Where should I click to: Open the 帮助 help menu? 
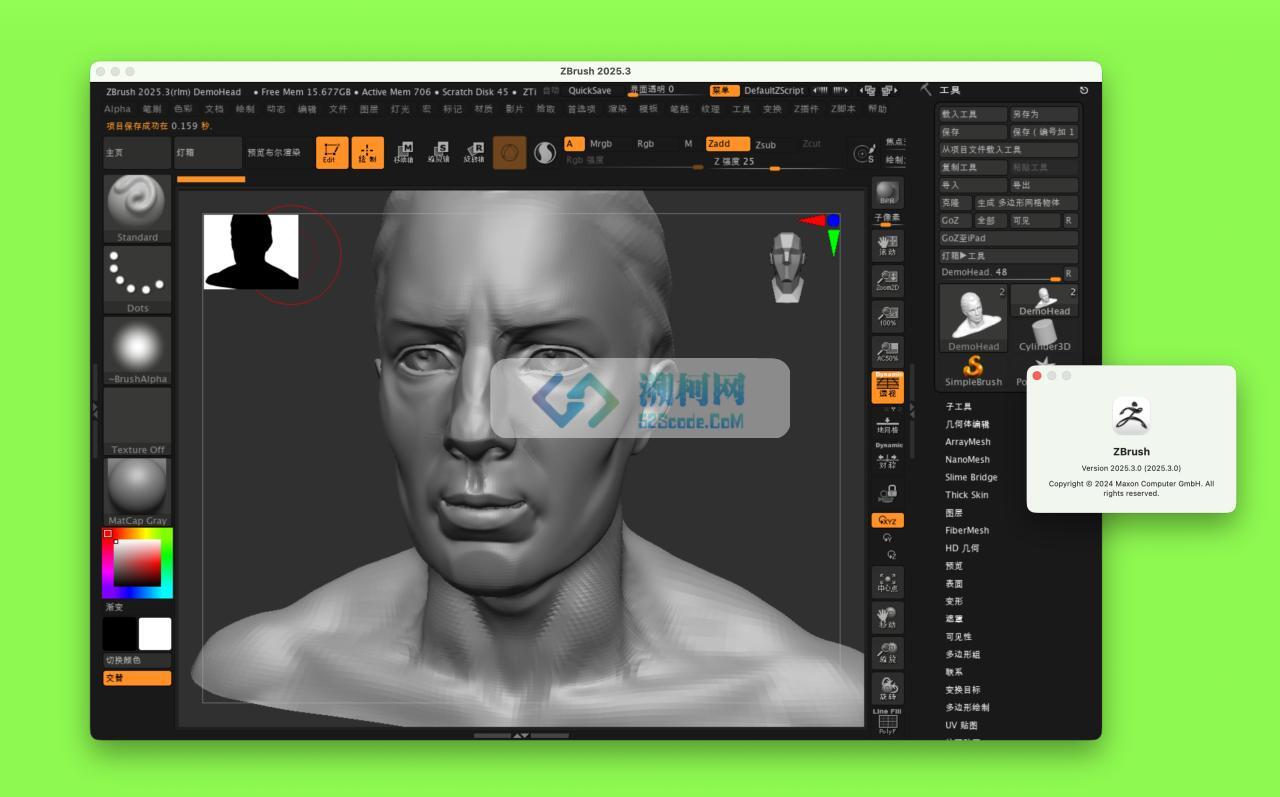point(877,109)
